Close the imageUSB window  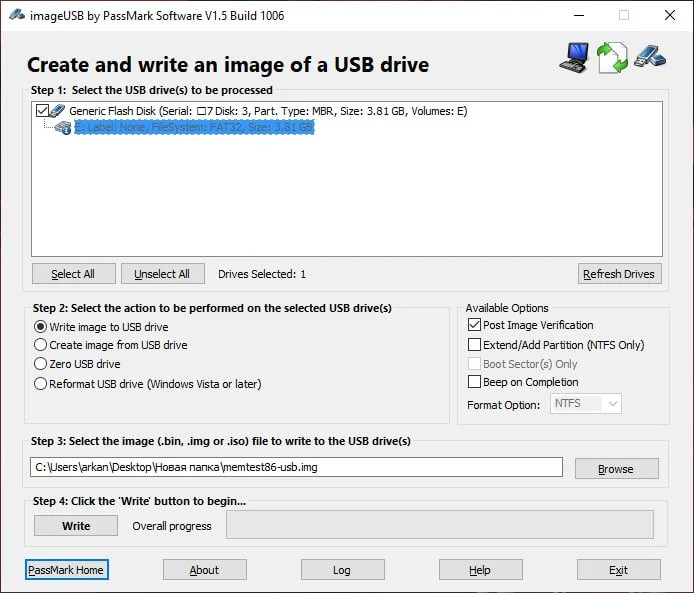(x=670, y=15)
